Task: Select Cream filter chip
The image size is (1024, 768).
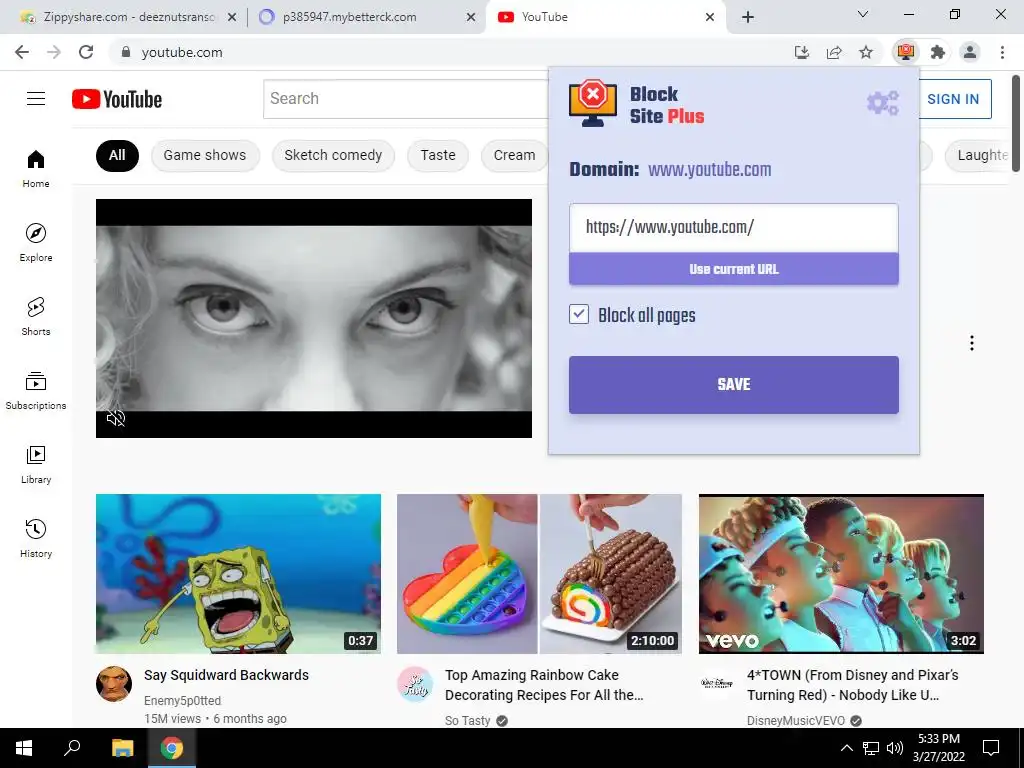Action: tap(515, 155)
